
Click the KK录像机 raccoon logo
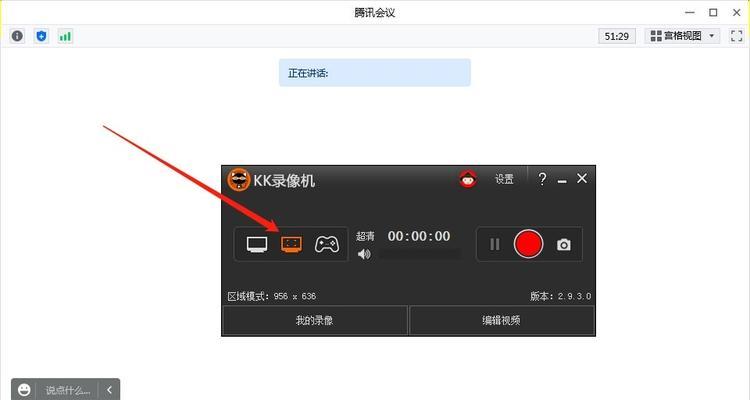tap(238, 180)
